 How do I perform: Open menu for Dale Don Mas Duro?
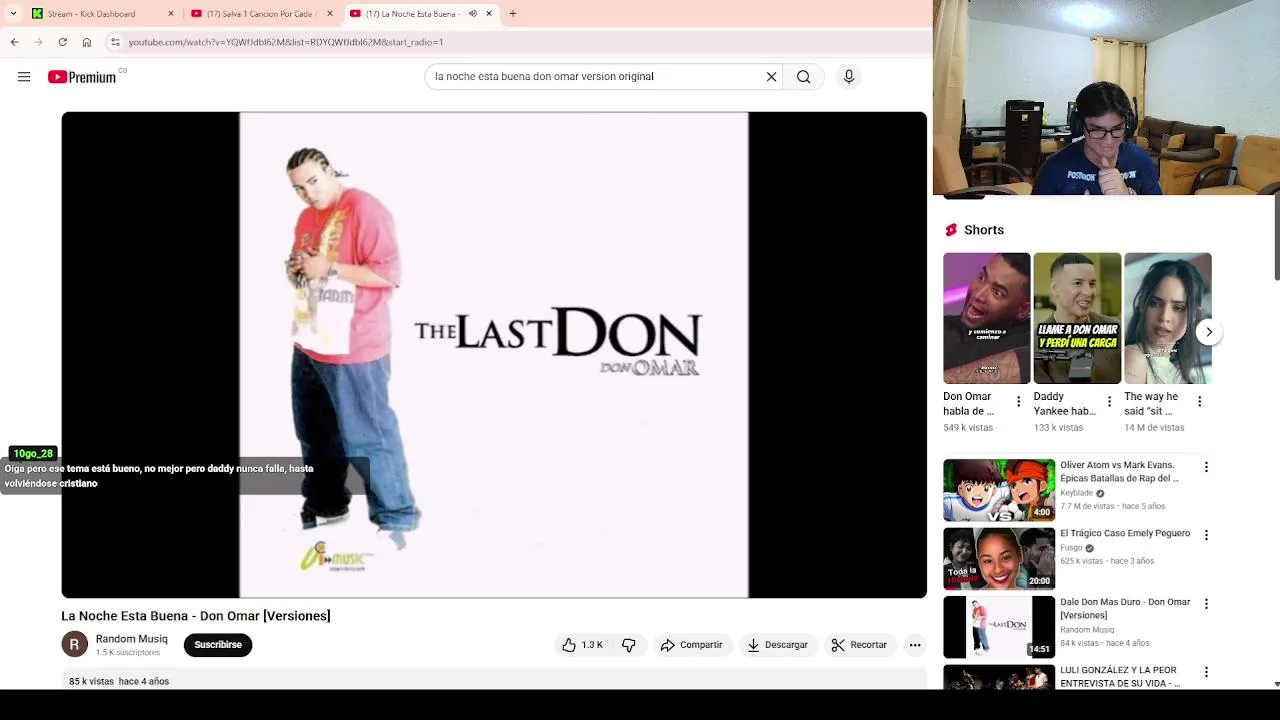1206,604
